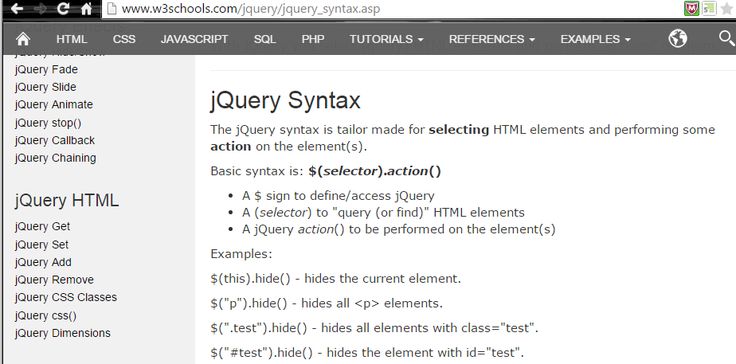736x364 pixels.
Task: Expand the TUTORIALS dropdown menu
Action: coord(386,39)
